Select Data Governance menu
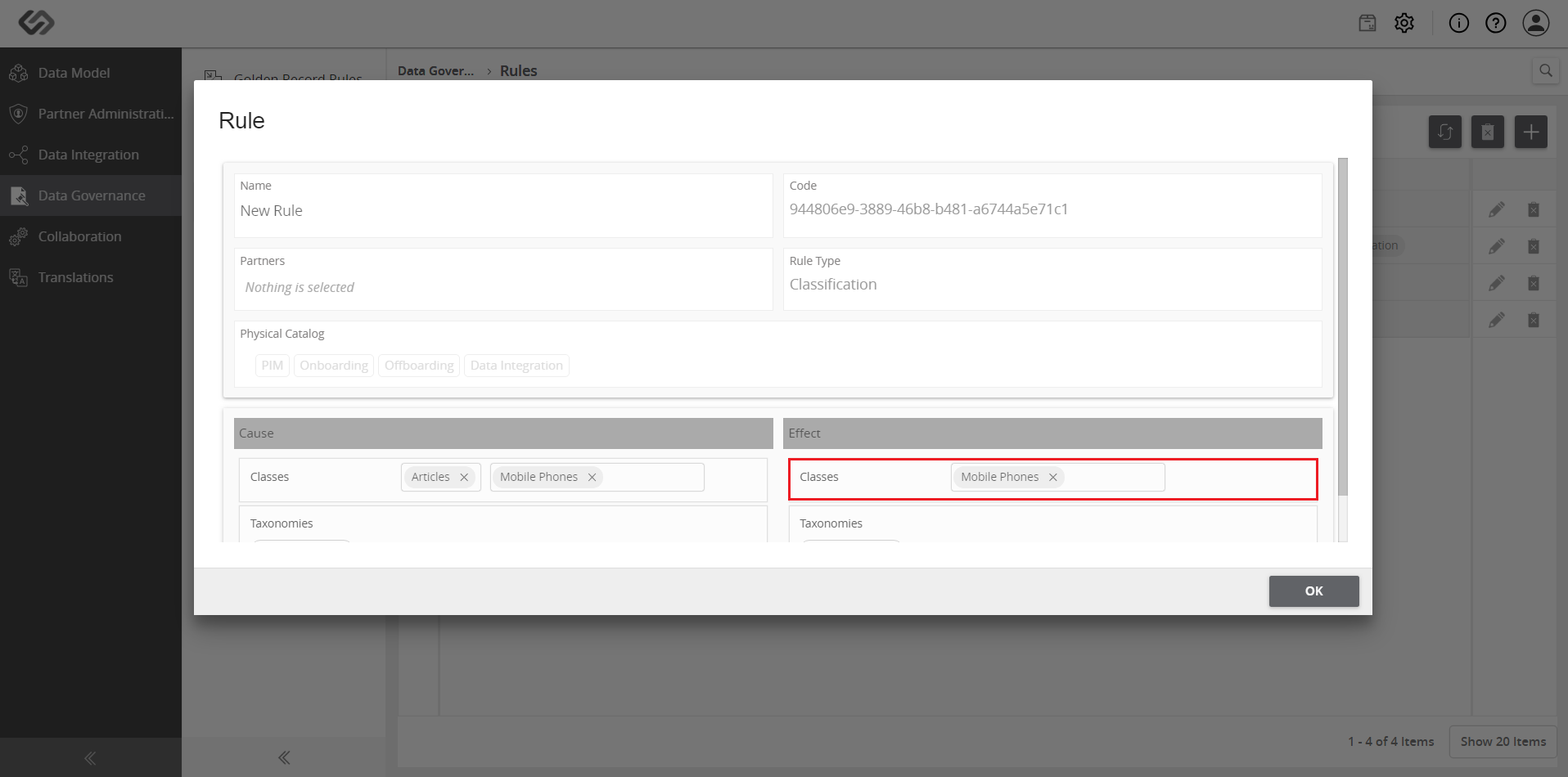 [91, 195]
